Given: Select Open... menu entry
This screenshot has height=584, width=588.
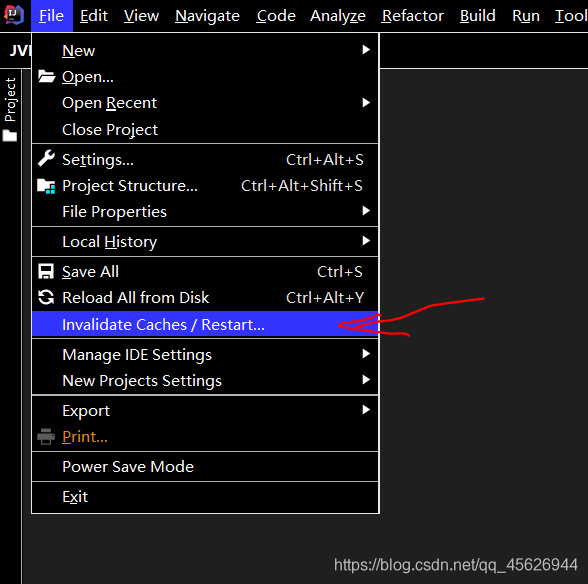Looking at the screenshot, I should 205,77.
